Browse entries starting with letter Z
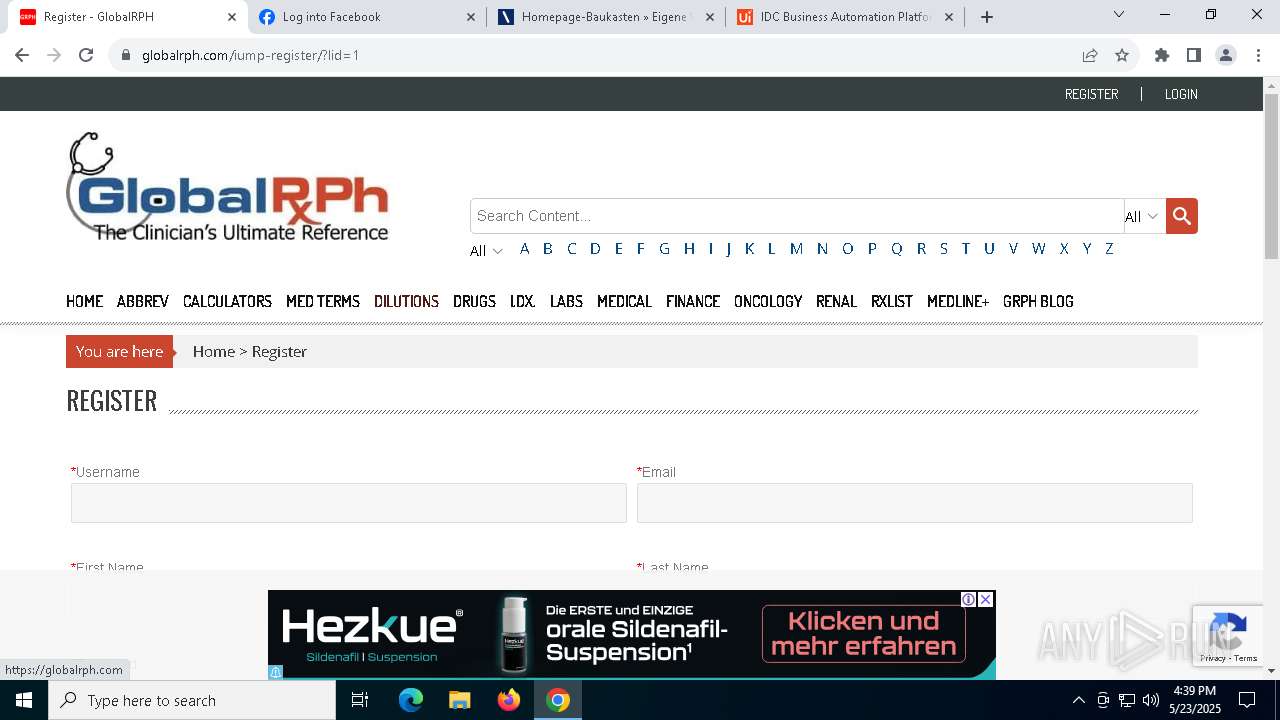This screenshot has width=1280, height=720. point(1109,249)
